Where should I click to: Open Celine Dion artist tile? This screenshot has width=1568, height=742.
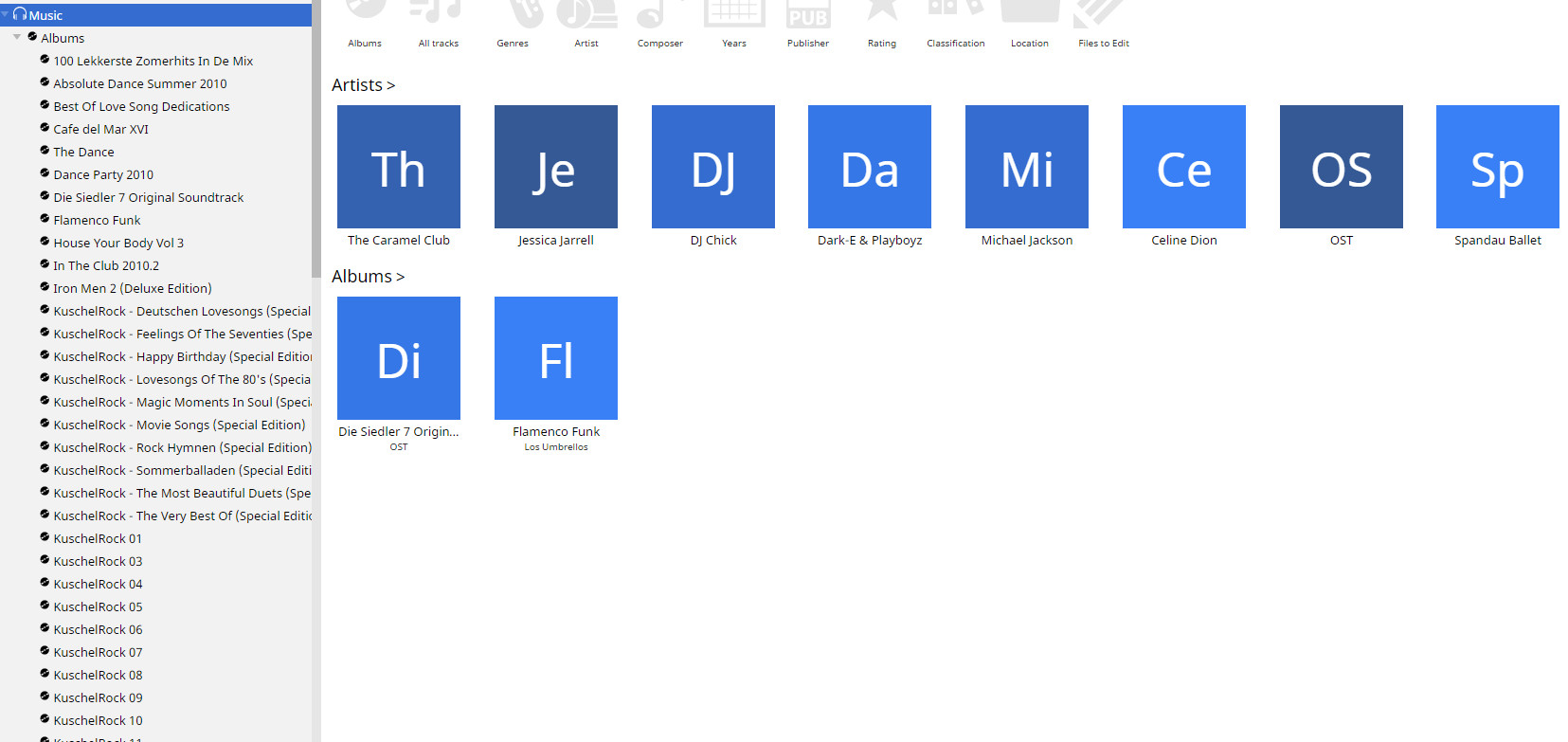(x=1183, y=167)
